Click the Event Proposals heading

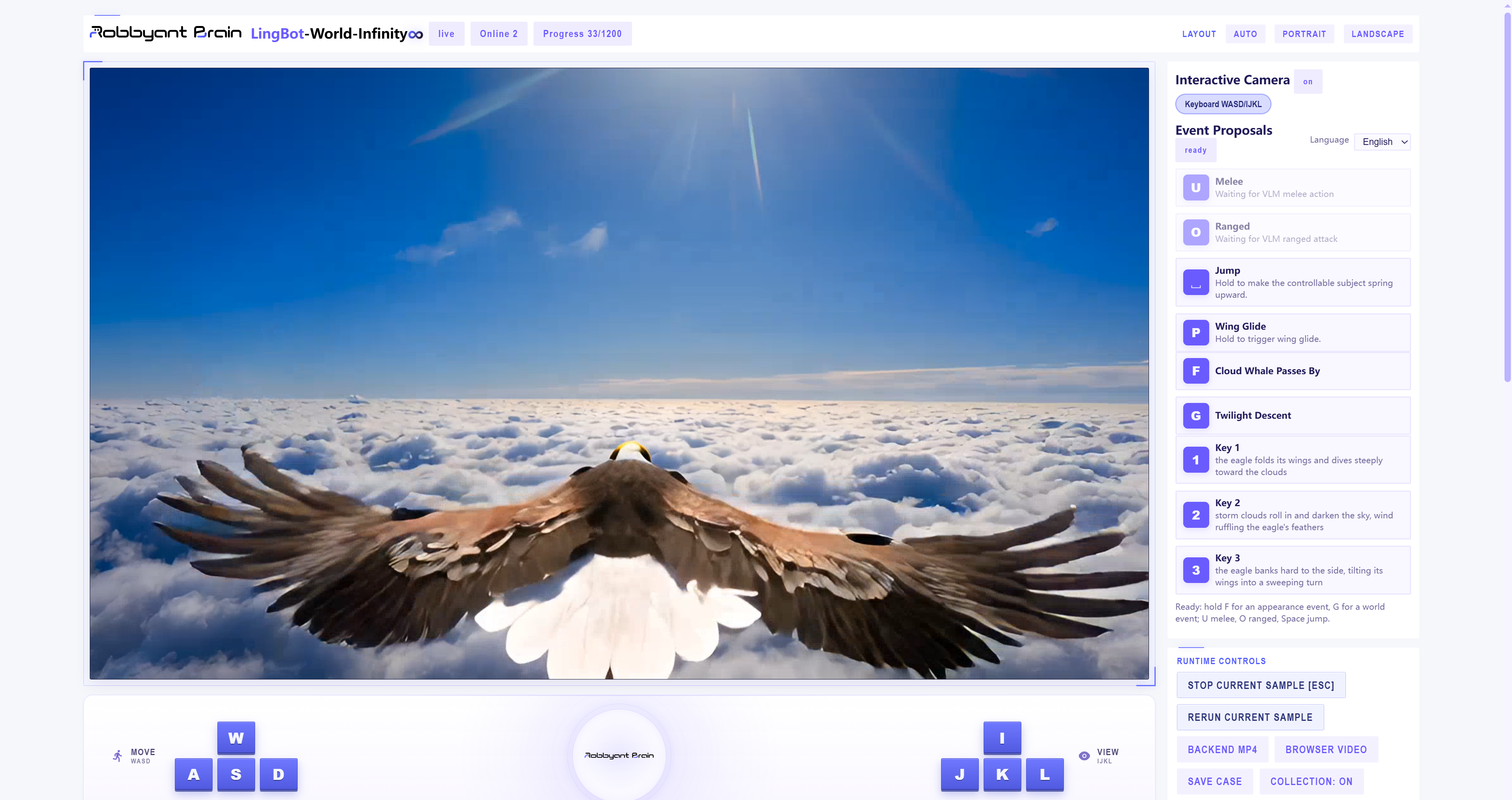1223,130
